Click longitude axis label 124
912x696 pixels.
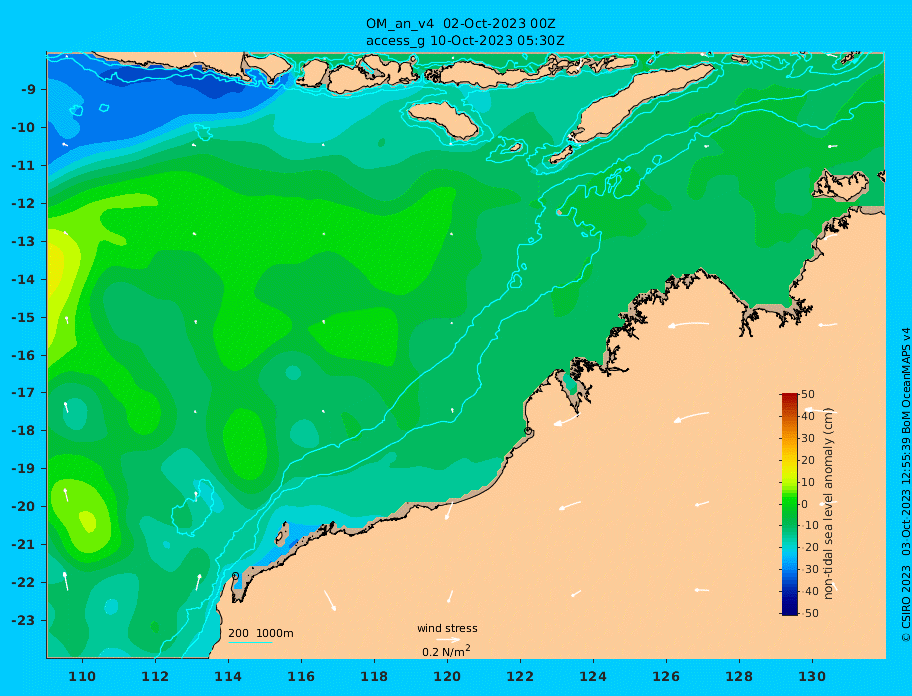tap(593, 677)
